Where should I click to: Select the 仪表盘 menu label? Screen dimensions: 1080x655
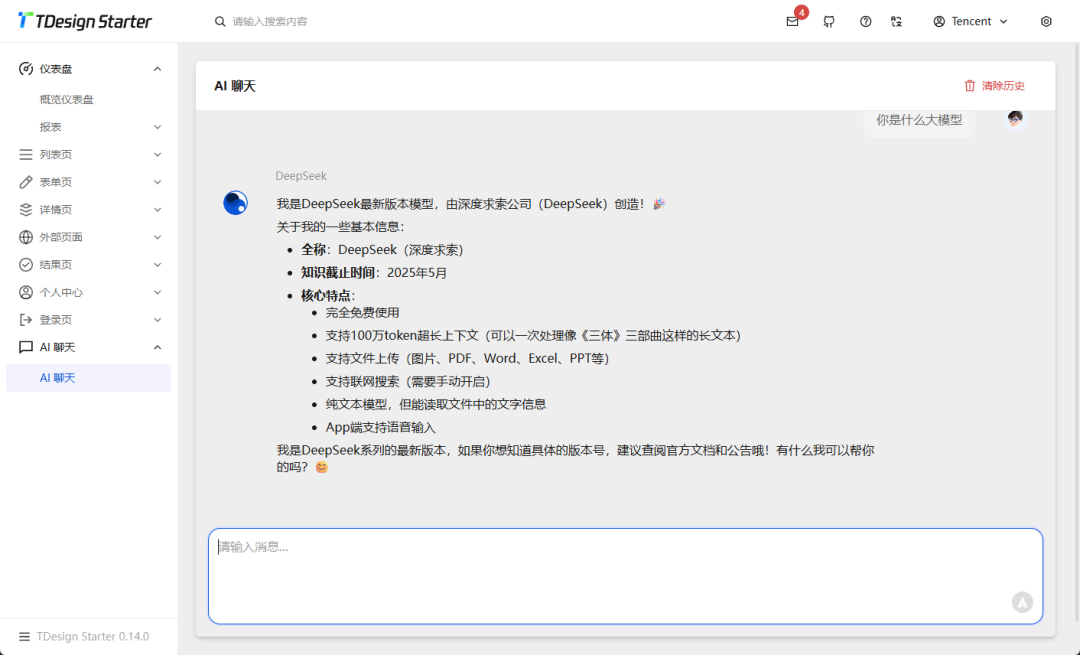pyautogui.click(x=56, y=69)
